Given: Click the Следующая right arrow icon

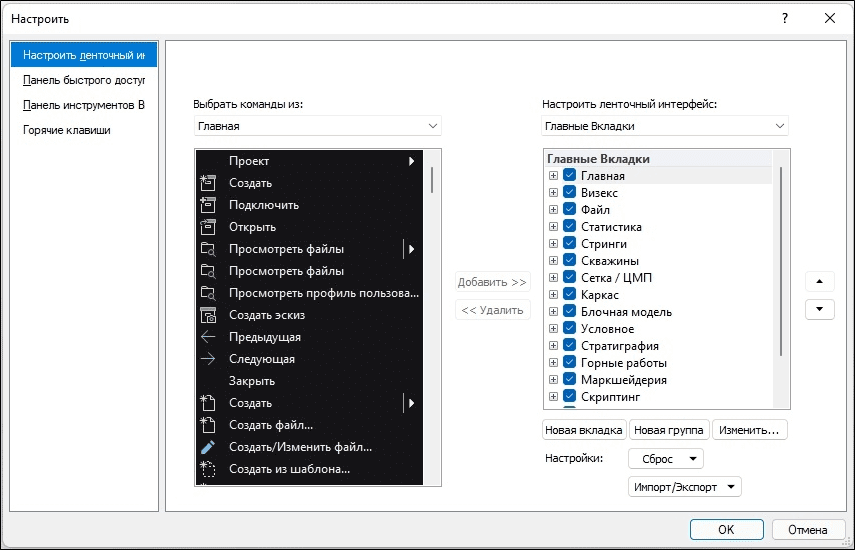Looking at the screenshot, I should coord(208,359).
